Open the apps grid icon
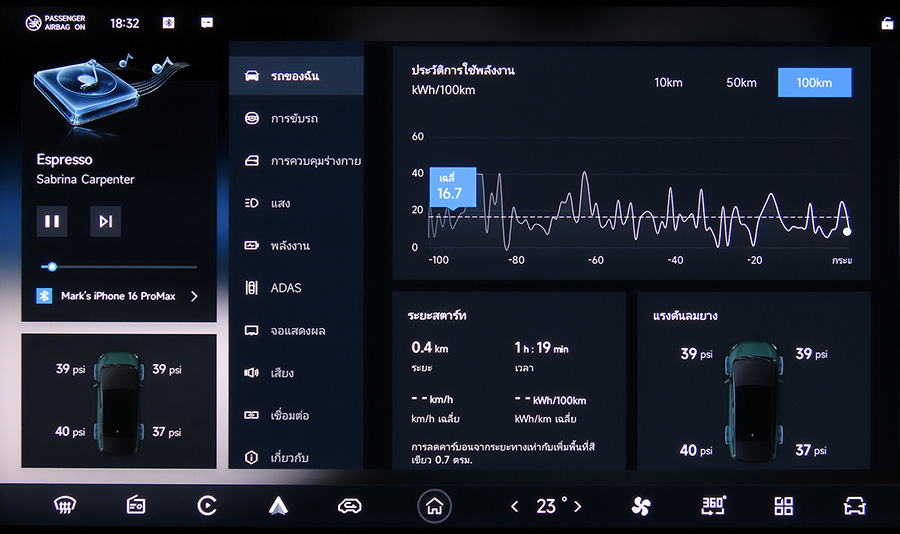Viewport: 900px width, 534px height. click(783, 506)
